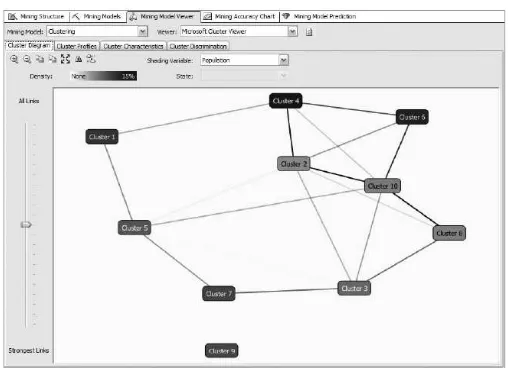Click the refresh viewer icon beside Viewer dropdown

pyautogui.click(x=309, y=32)
